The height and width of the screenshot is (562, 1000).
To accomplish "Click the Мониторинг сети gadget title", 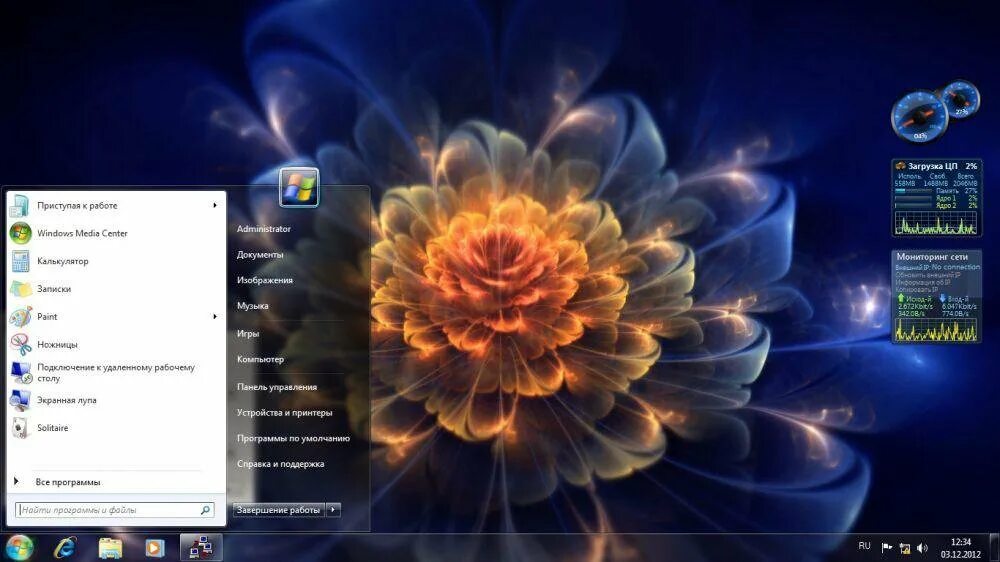I will [x=932, y=256].
